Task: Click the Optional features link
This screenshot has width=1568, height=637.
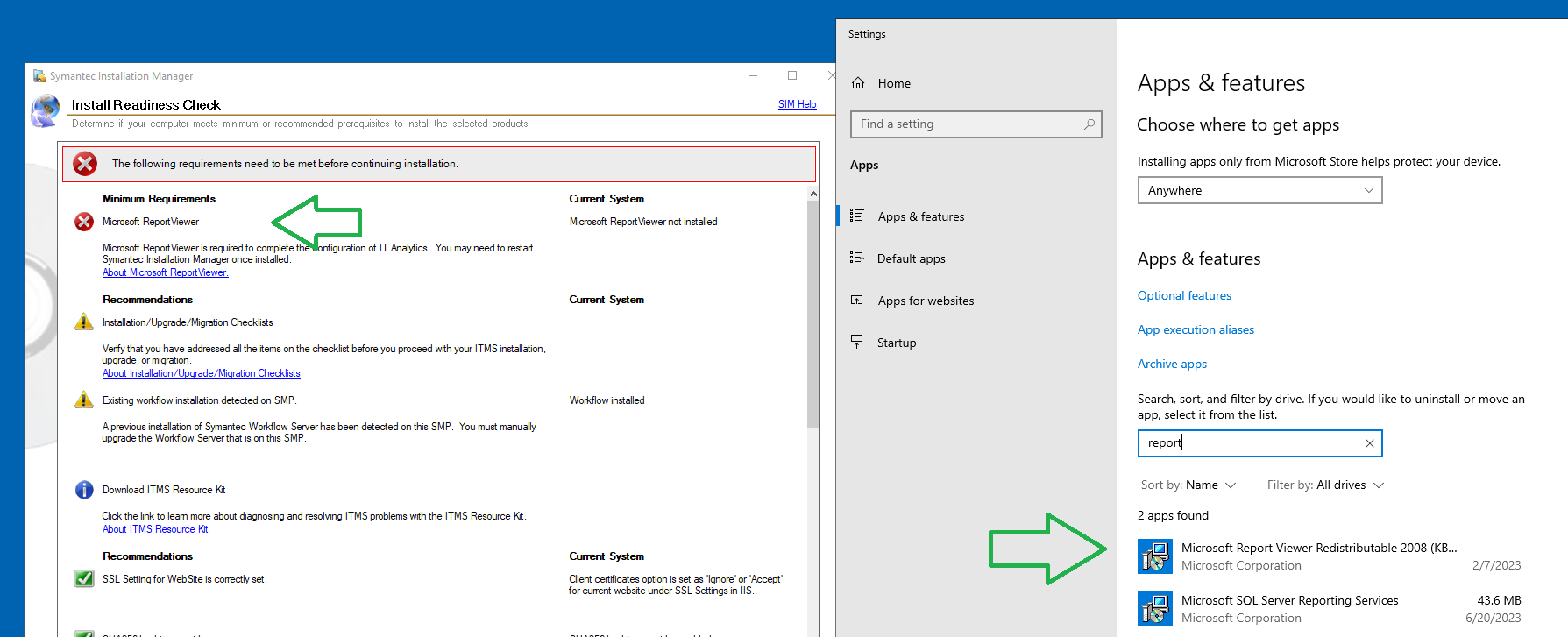Action: (1184, 295)
